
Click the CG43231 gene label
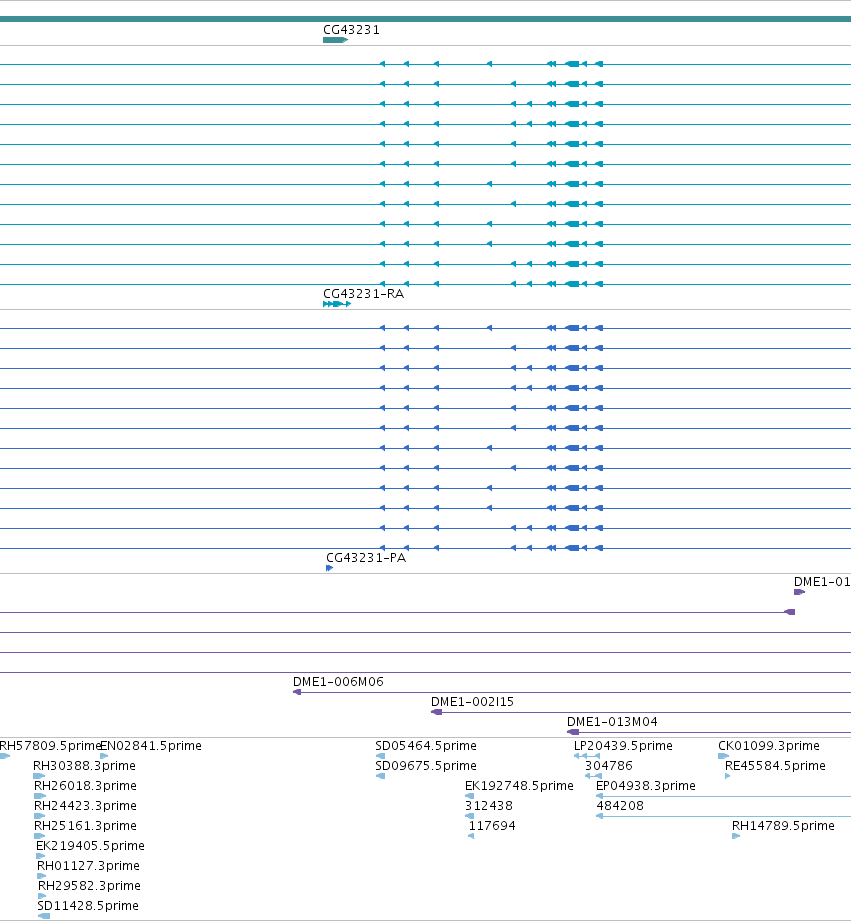click(x=351, y=30)
